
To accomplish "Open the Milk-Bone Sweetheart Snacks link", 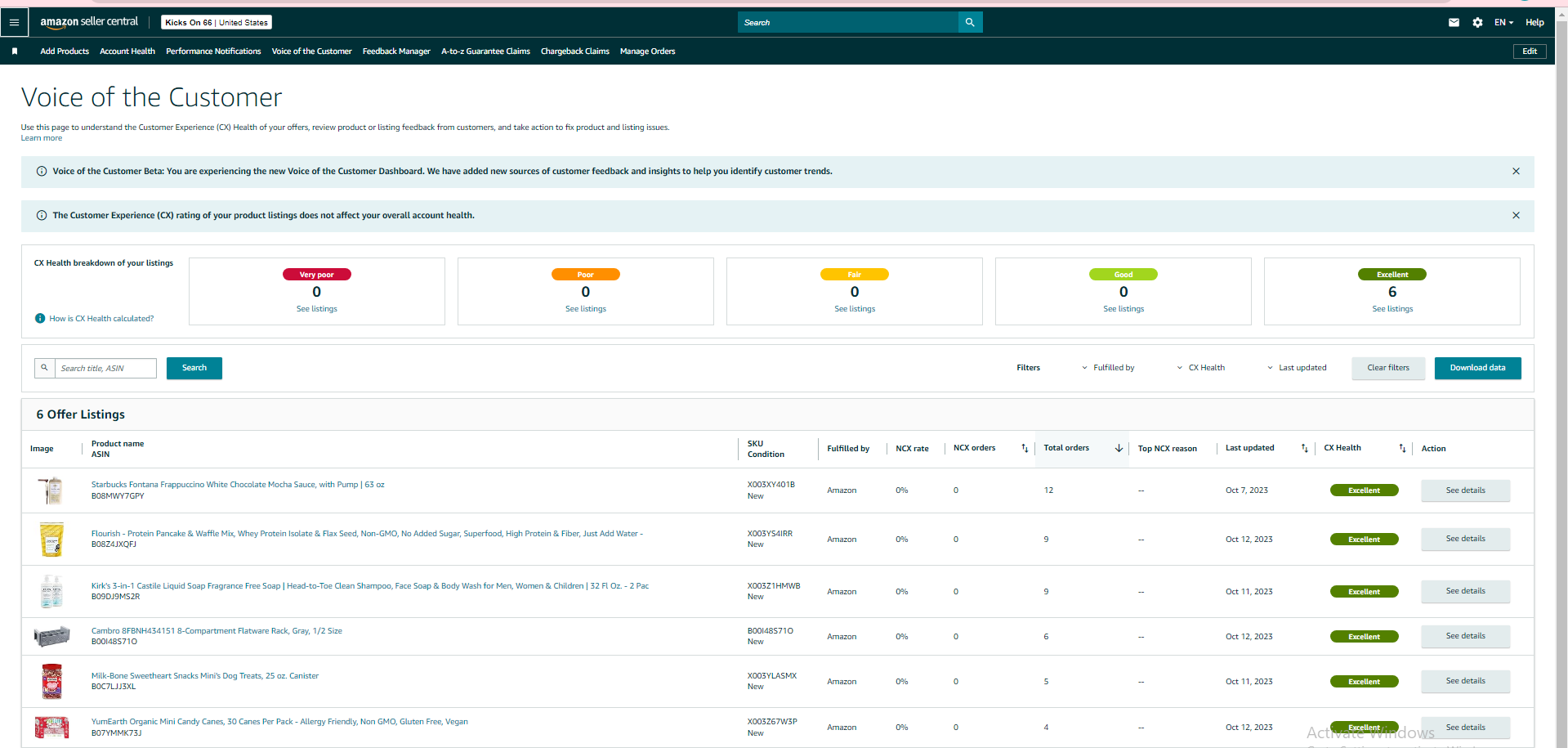I will point(205,676).
